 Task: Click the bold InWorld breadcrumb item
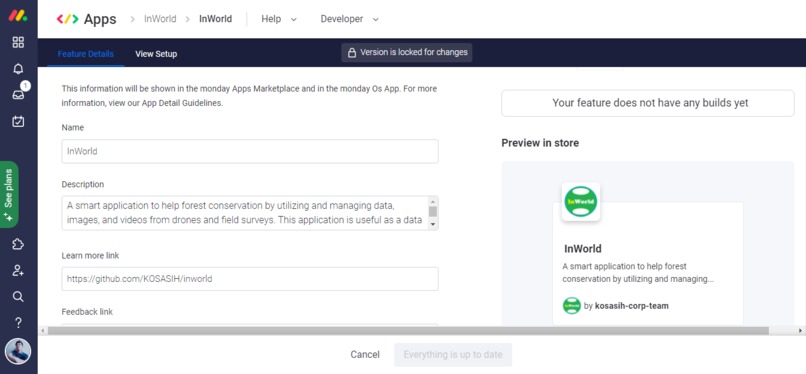point(215,19)
